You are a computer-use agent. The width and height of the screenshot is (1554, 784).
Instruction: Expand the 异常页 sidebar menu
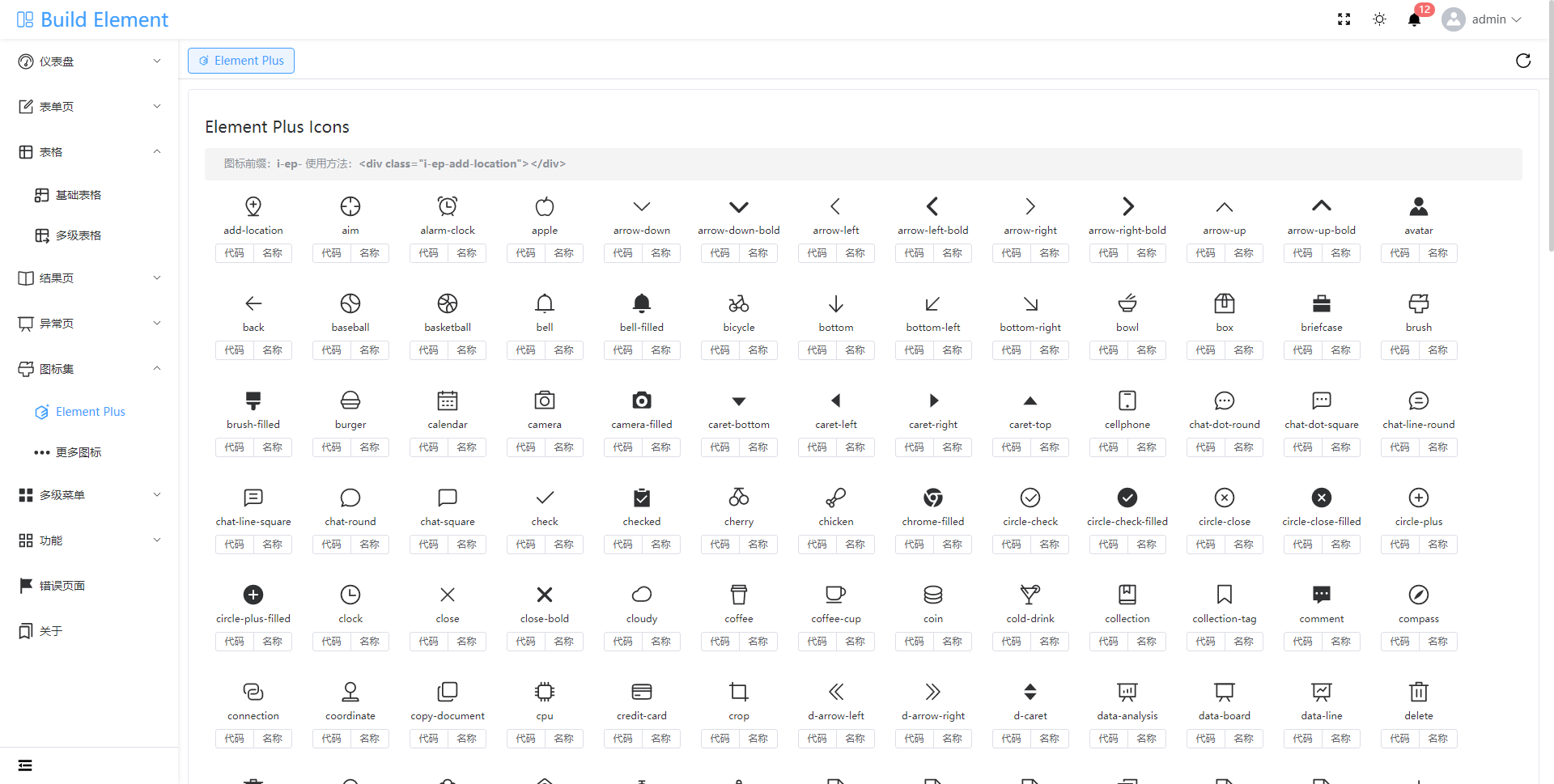coord(89,324)
